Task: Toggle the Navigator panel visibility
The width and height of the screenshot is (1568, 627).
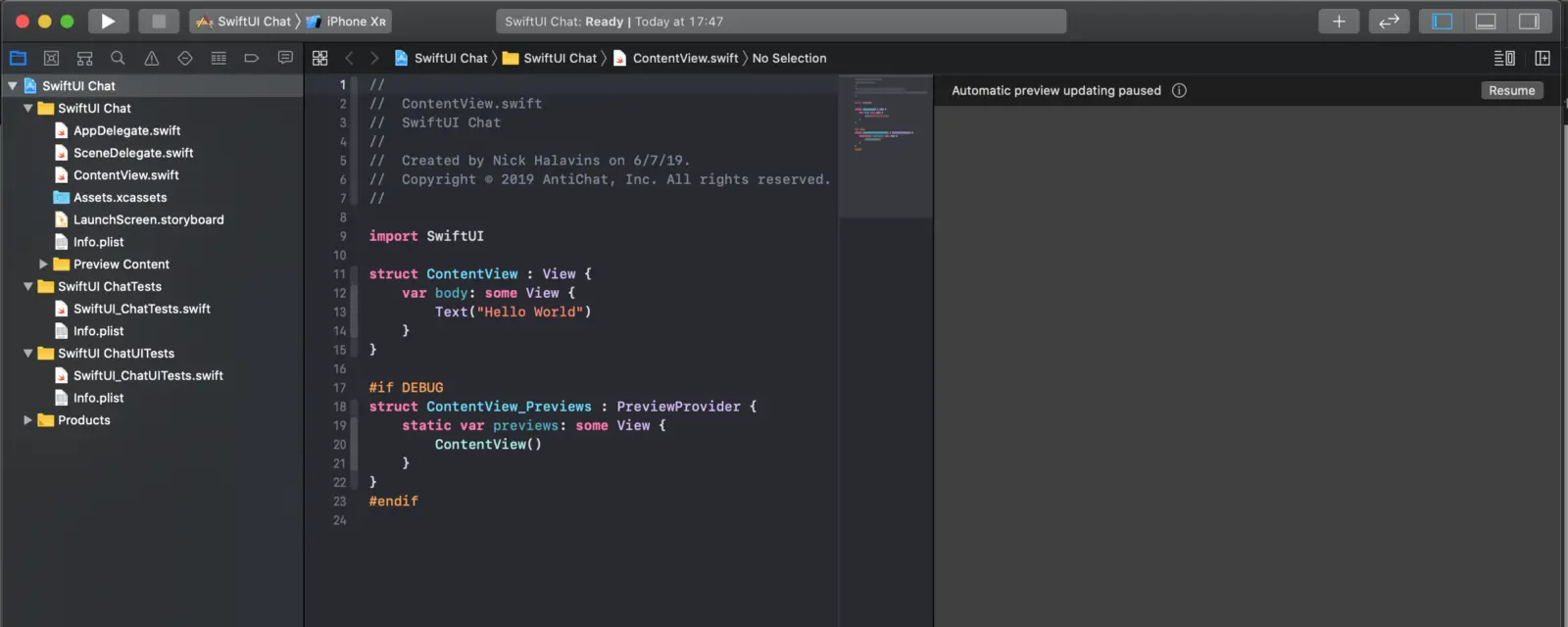Action: tap(1443, 21)
